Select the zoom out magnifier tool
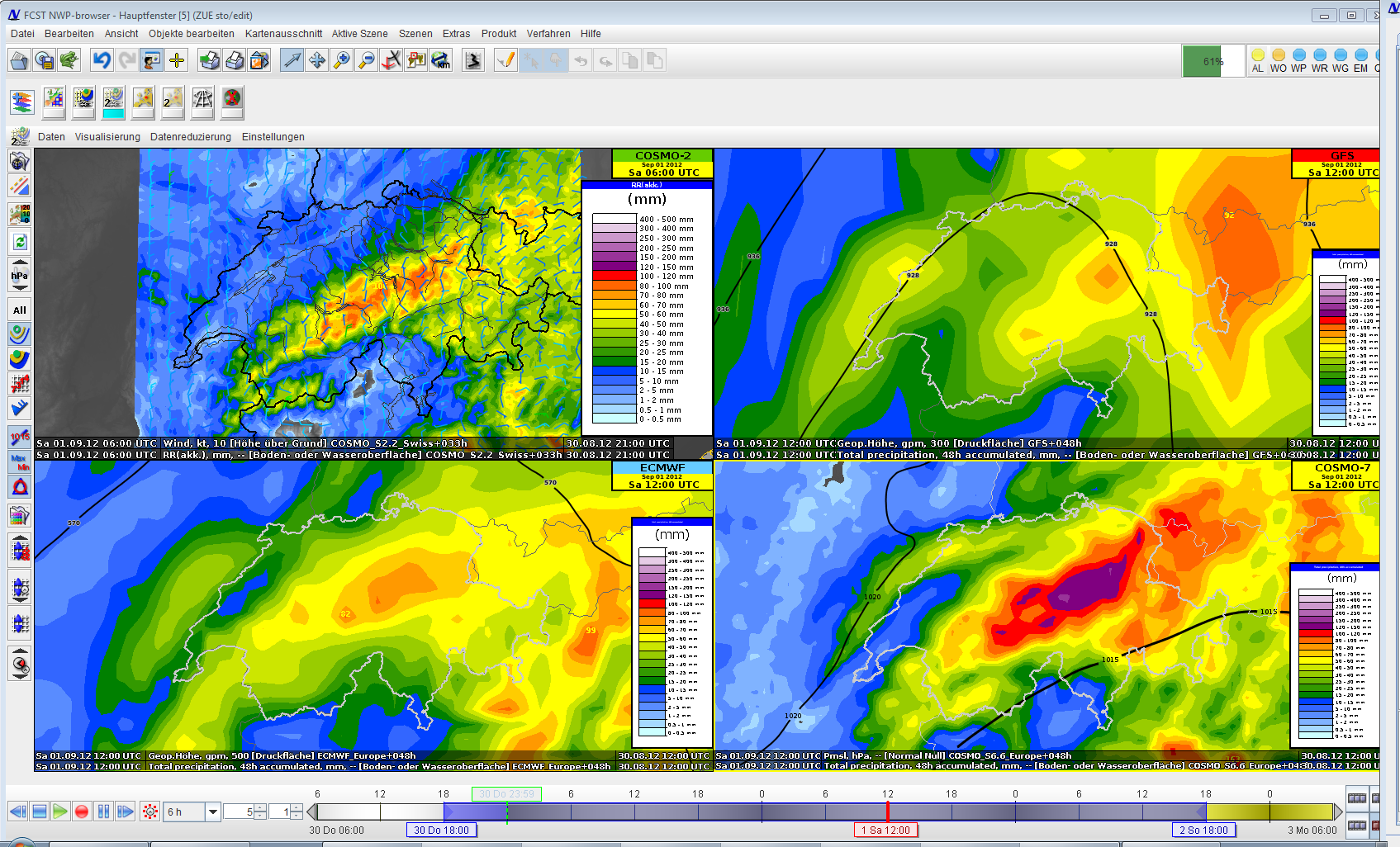Image resolution: width=1400 pixels, height=847 pixels. tap(366, 60)
